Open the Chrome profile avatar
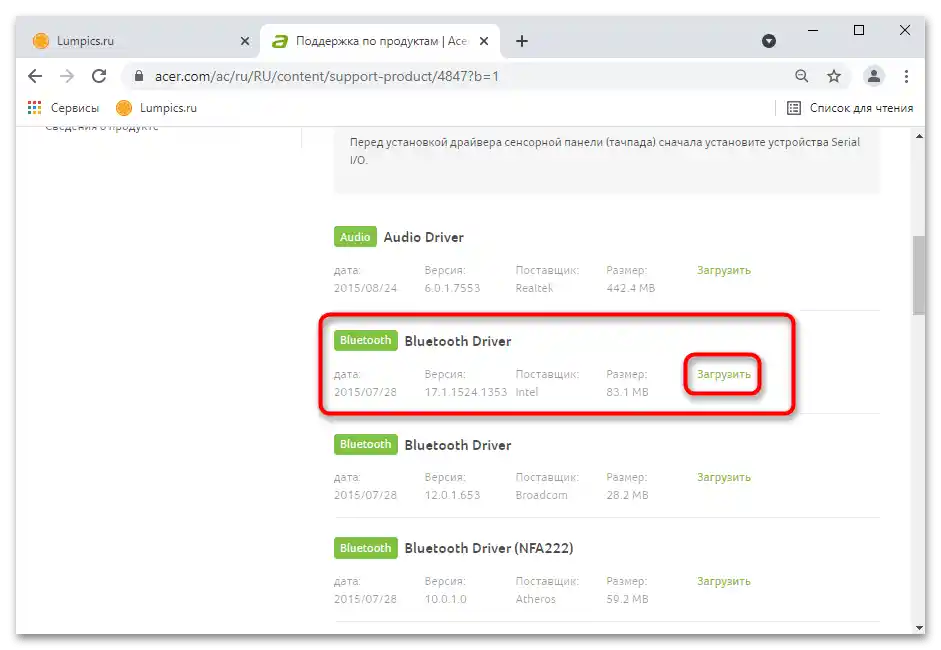941x650 pixels. (874, 76)
